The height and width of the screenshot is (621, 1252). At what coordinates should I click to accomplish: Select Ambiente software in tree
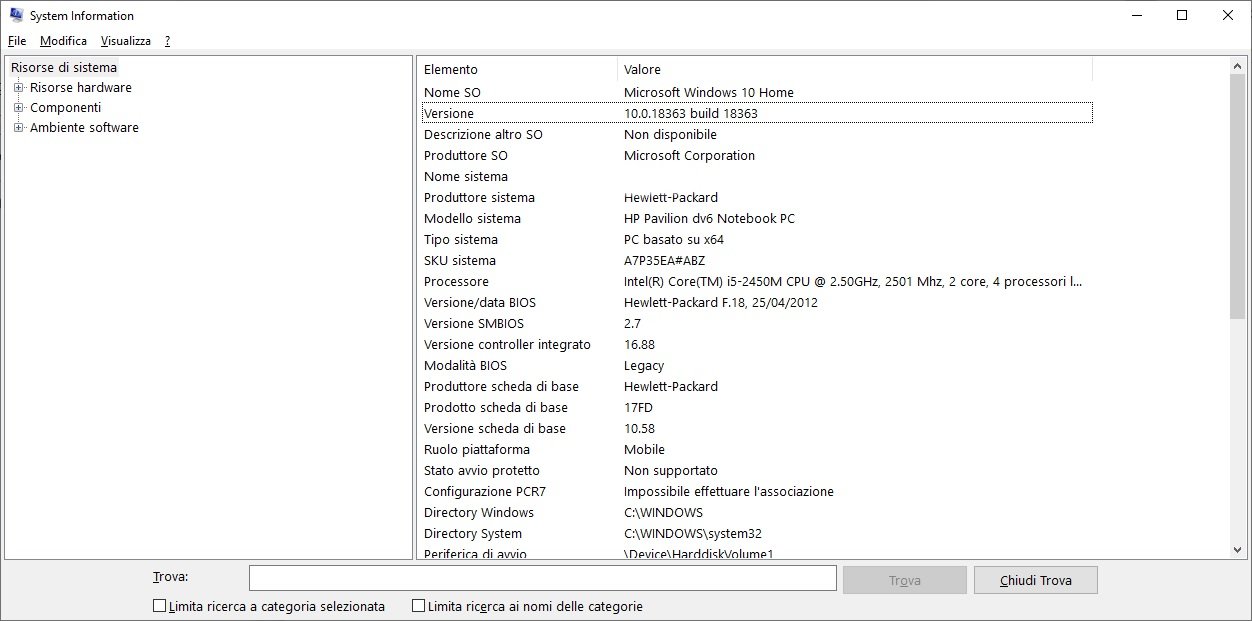click(x=85, y=128)
